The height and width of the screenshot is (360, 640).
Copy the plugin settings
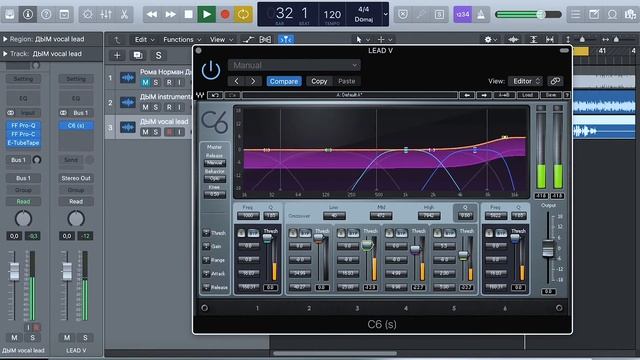tap(319, 81)
